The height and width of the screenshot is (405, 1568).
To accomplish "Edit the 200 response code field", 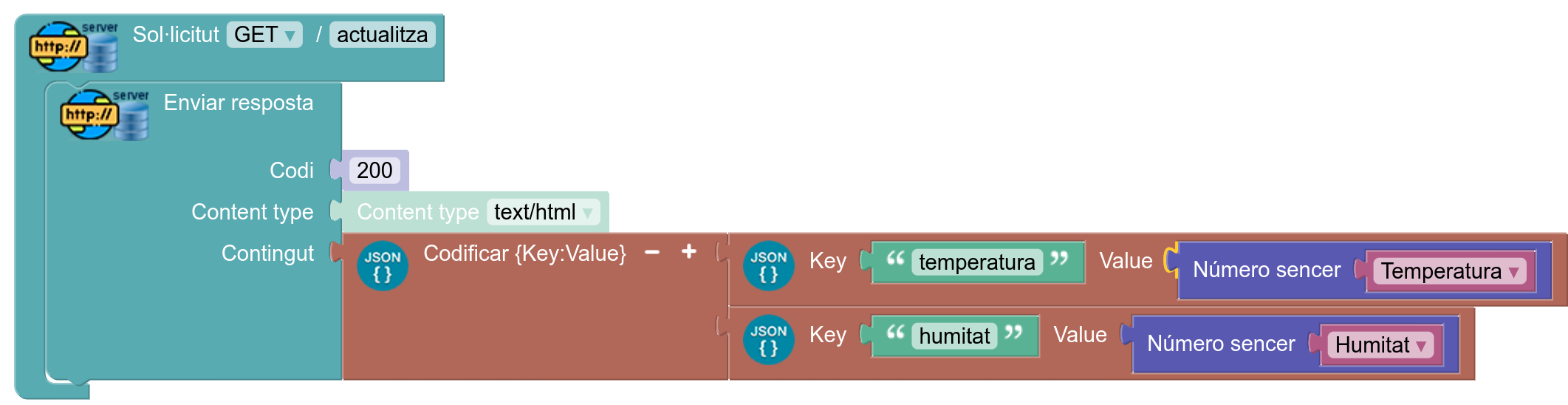I will click(x=374, y=171).
